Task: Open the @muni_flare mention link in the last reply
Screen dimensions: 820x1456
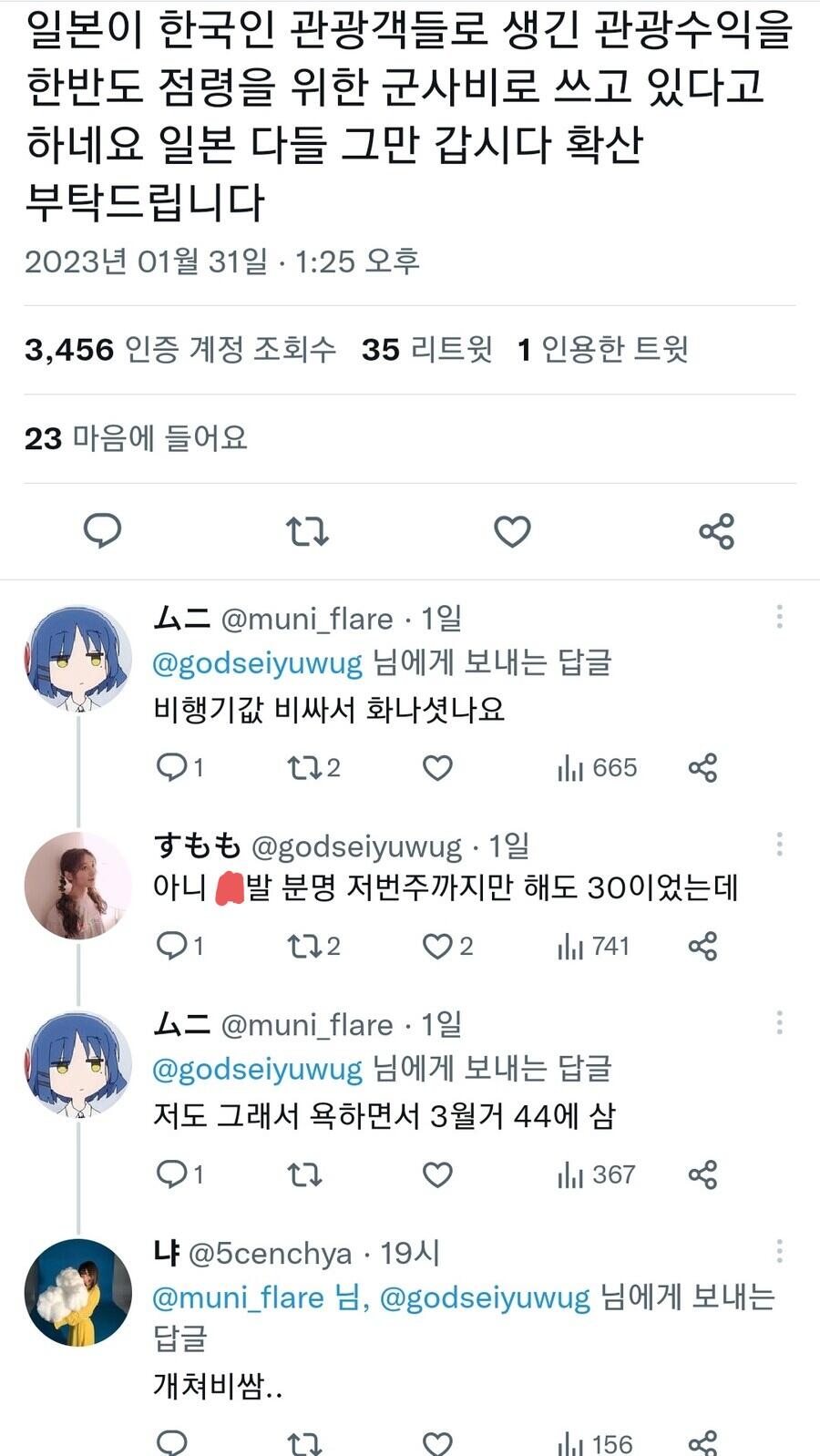Action: coord(238,1297)
